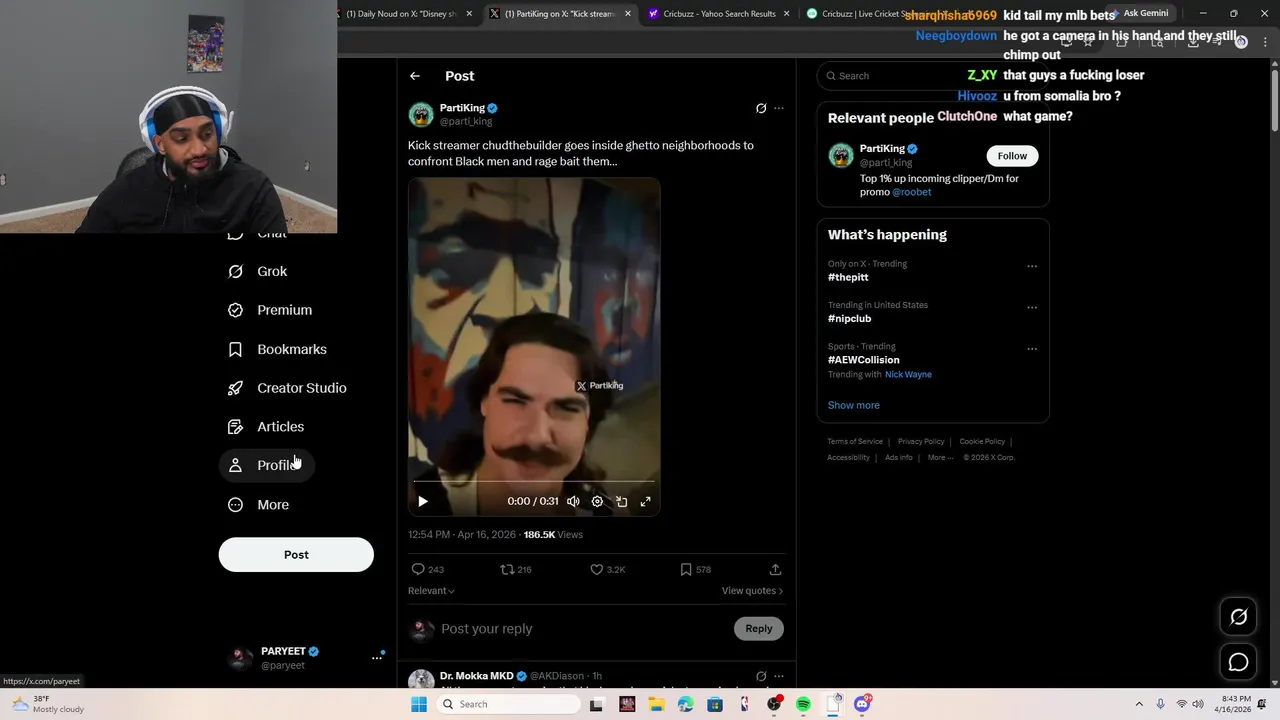Open File Explorer from the taskbar
Viewport: 1280px width, 720px height.
click(656, 704)
